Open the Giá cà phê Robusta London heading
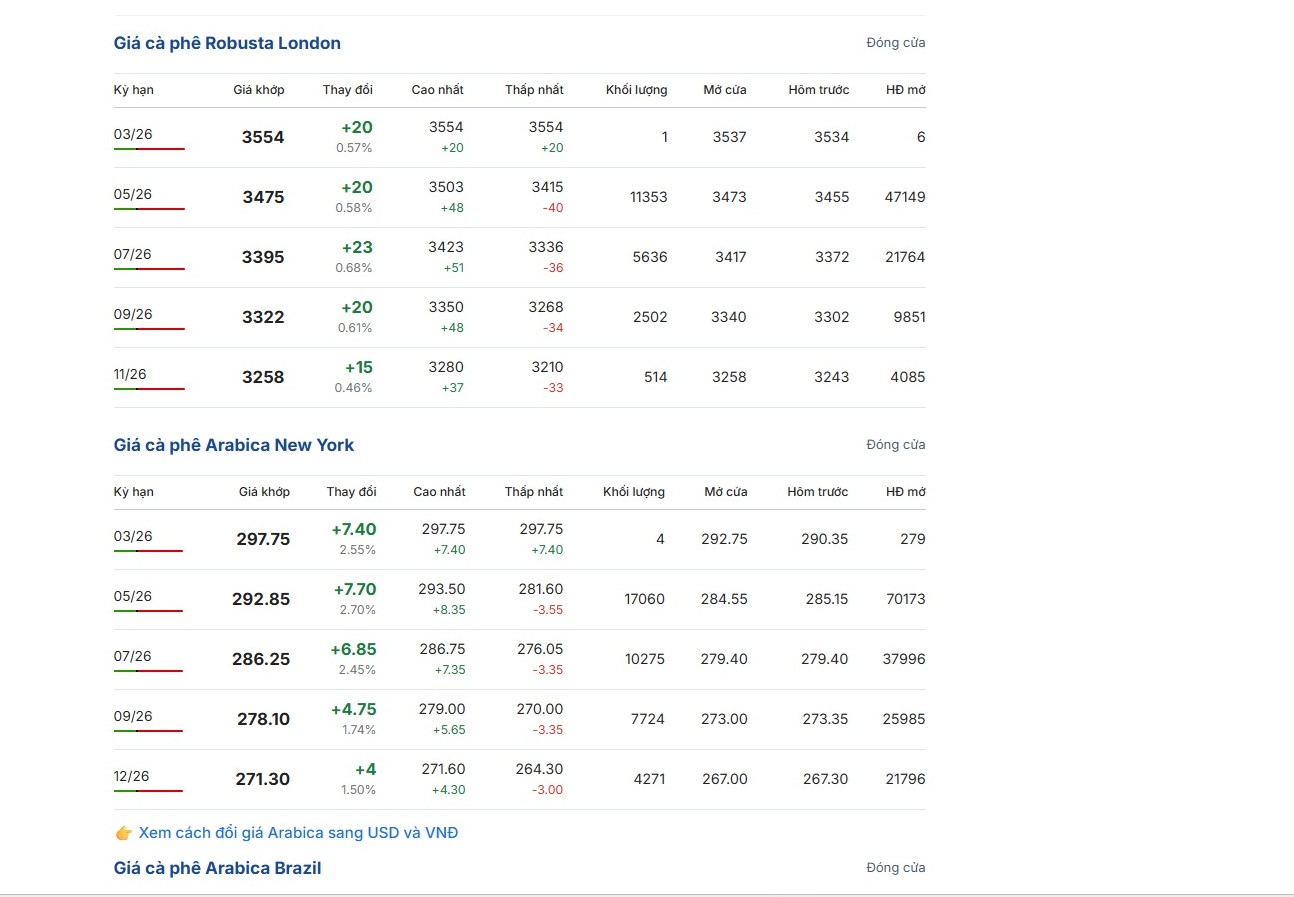1294x897 pixels. pyautogui.click(x=227, y=43)
